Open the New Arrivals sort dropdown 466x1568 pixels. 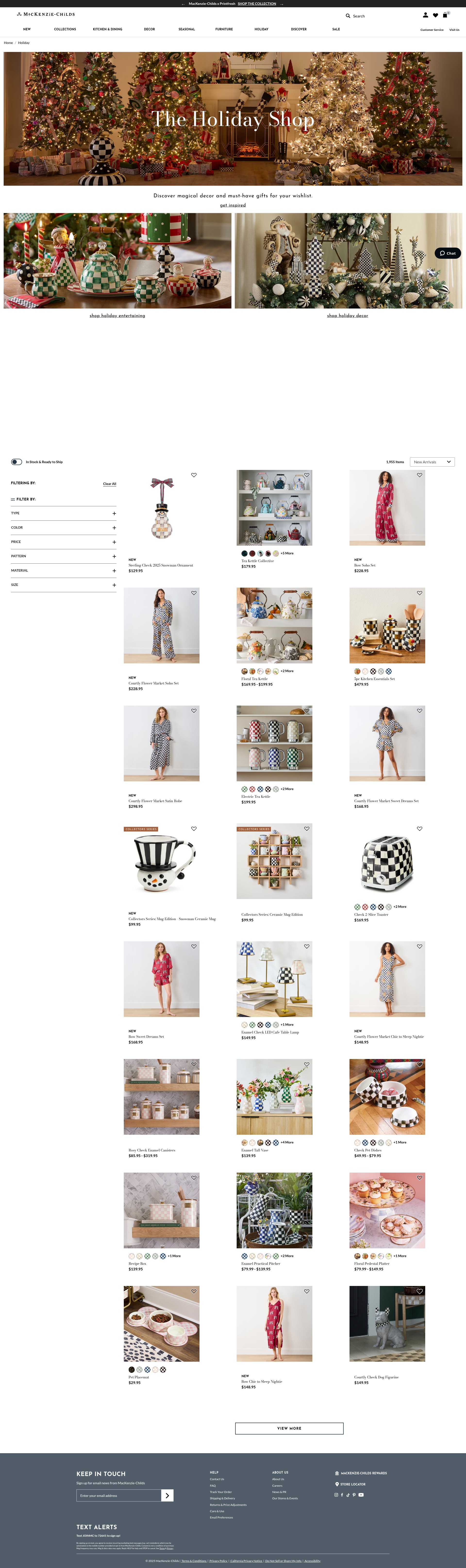[x=433, y=462]
